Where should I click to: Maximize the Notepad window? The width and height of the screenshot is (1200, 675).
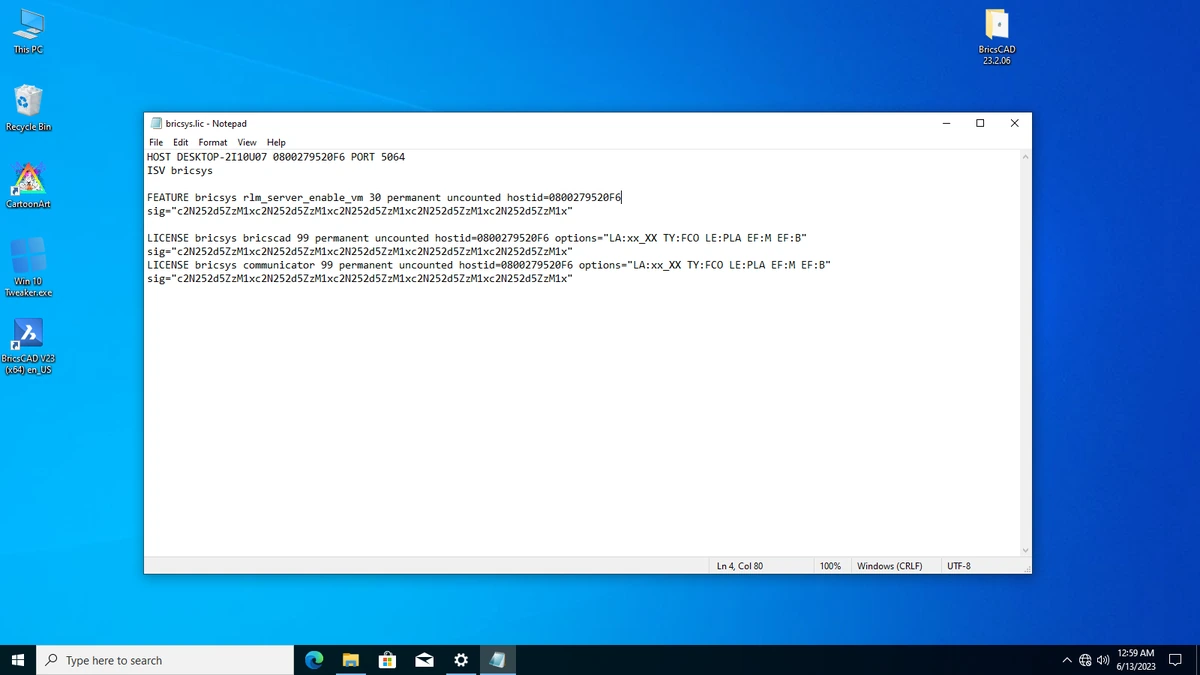point(980,123)
